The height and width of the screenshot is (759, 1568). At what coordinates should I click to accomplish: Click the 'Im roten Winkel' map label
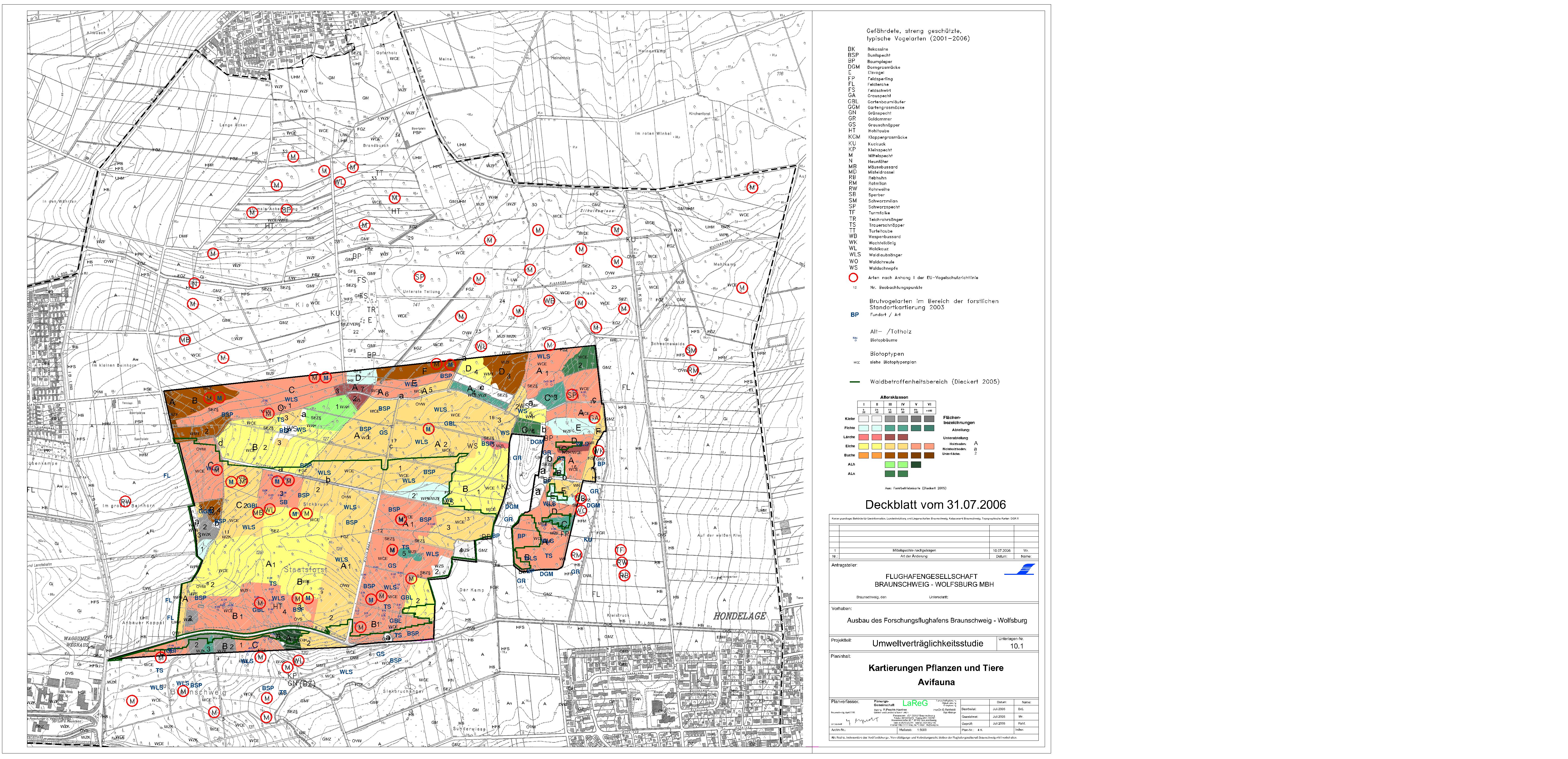[x=653, y=133]
